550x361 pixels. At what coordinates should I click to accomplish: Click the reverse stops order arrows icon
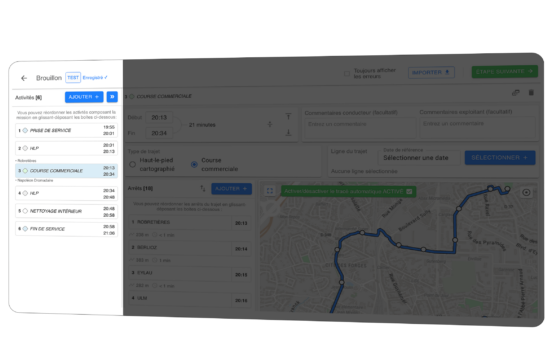[203, 188]
